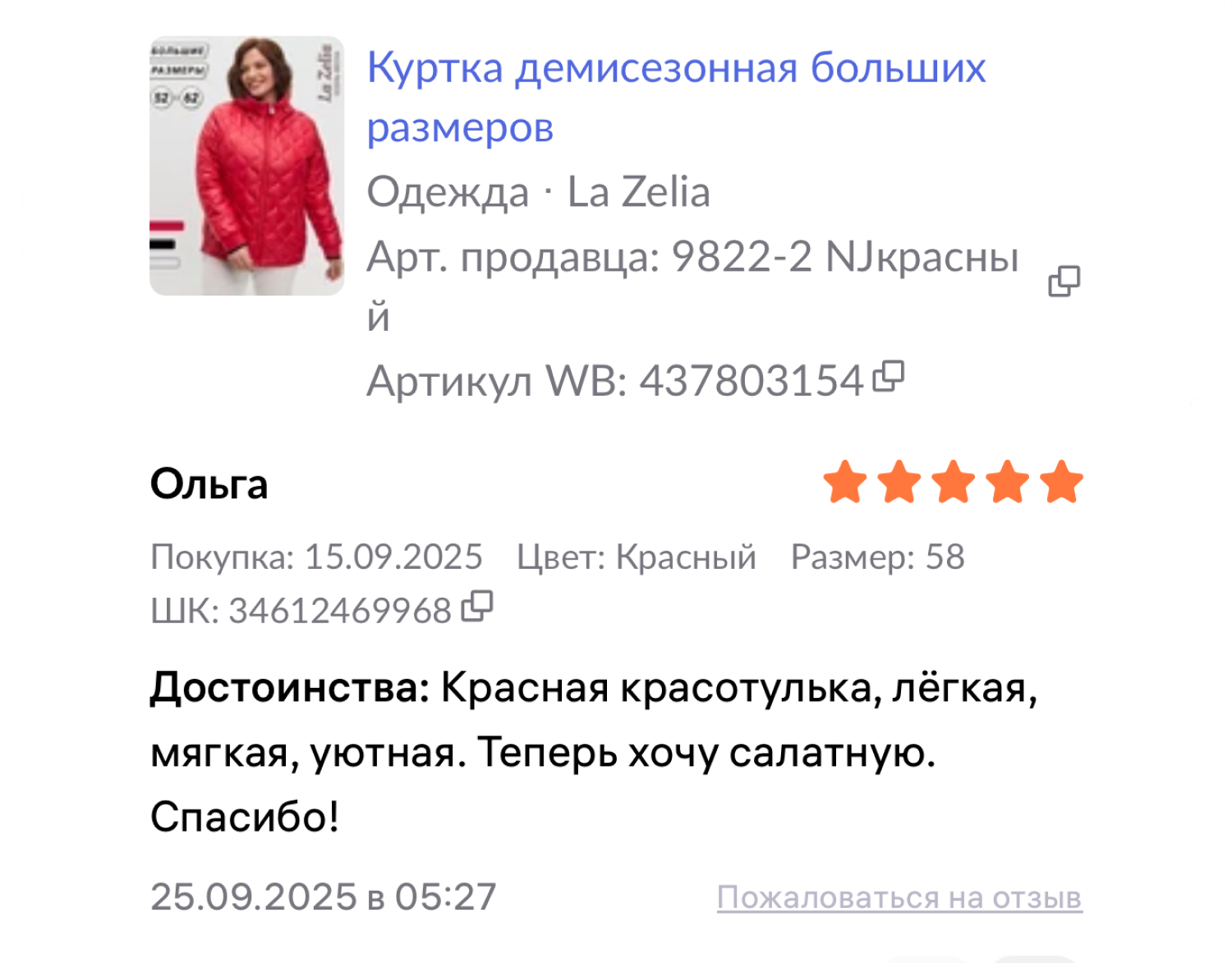The height and width of the screenshot is (963, 1232).
Task: Click the La Zelia brand name
Action: 639,192
